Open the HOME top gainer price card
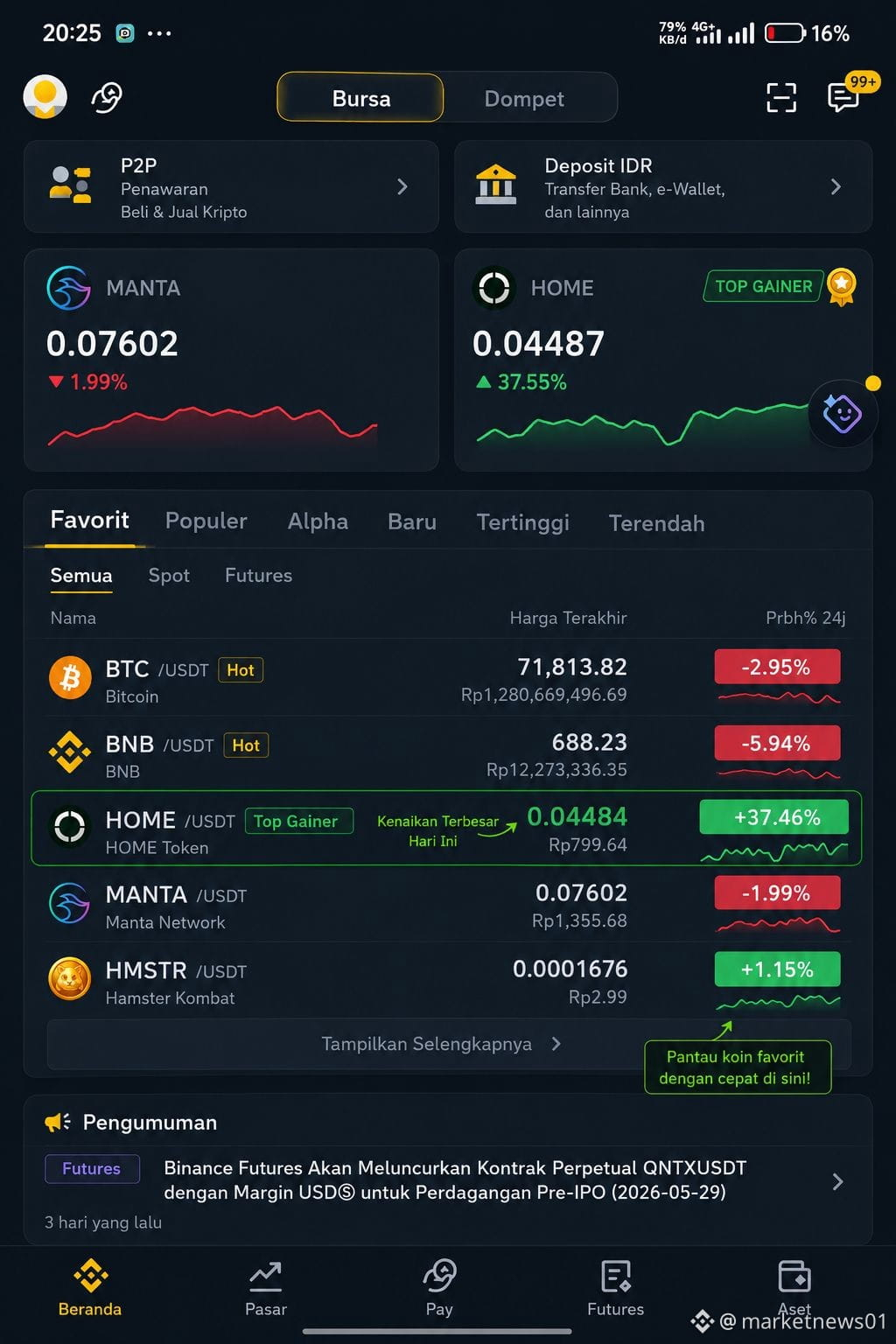896x1344 pixels. click(x=663, y=360)
